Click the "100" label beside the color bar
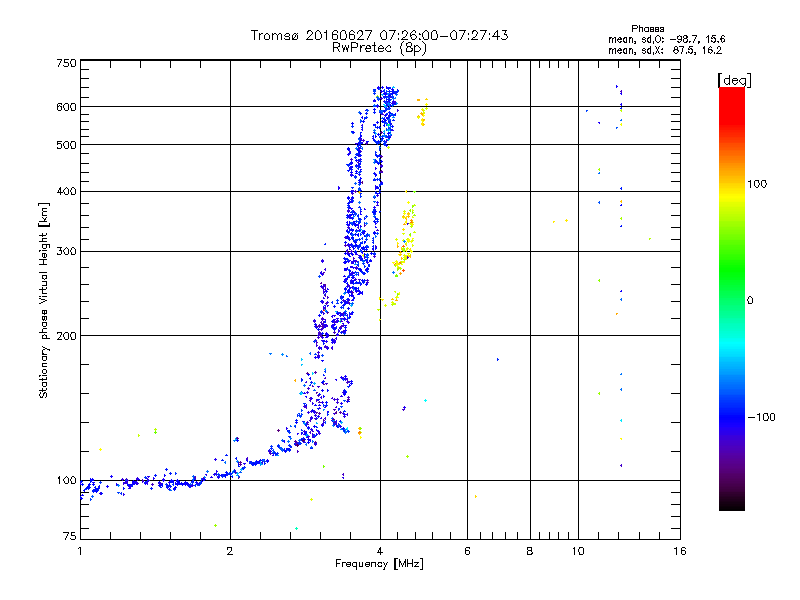The height and width of the screenshot is (600, 800). pyautogui.click(x=757, y=184)
